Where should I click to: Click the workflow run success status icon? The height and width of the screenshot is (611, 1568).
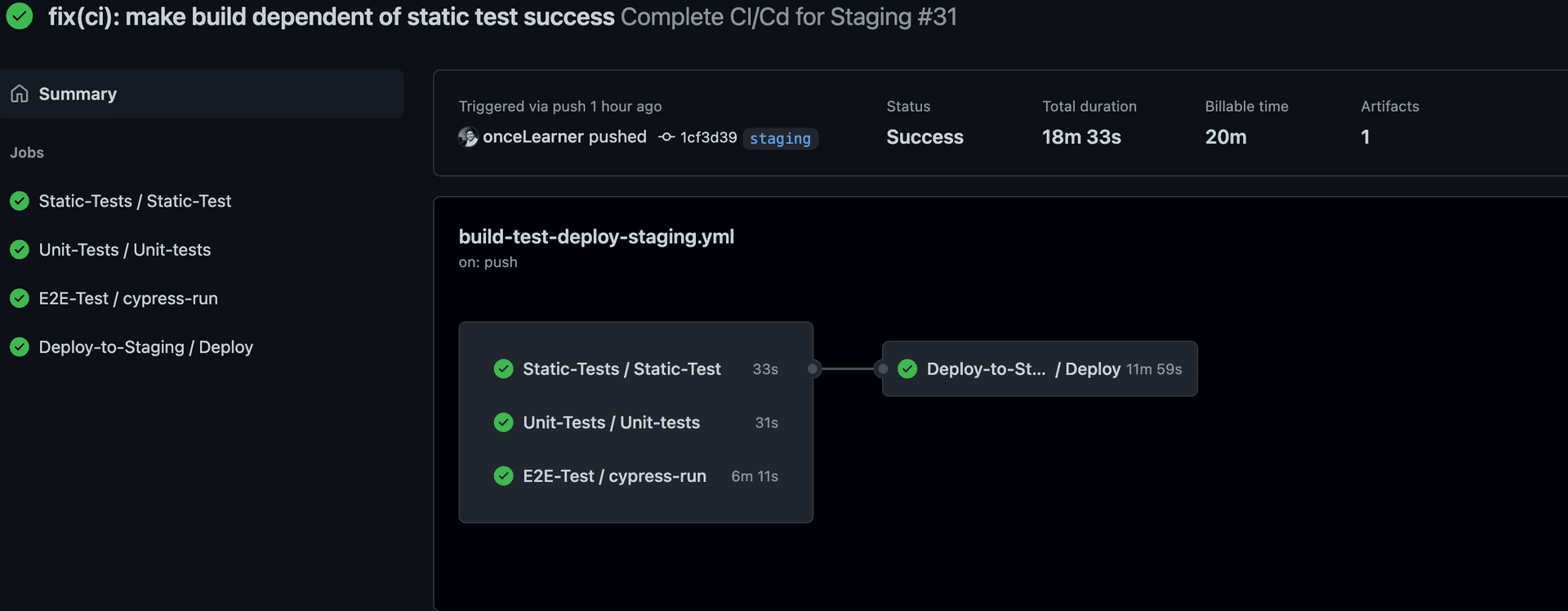(20, 16)
